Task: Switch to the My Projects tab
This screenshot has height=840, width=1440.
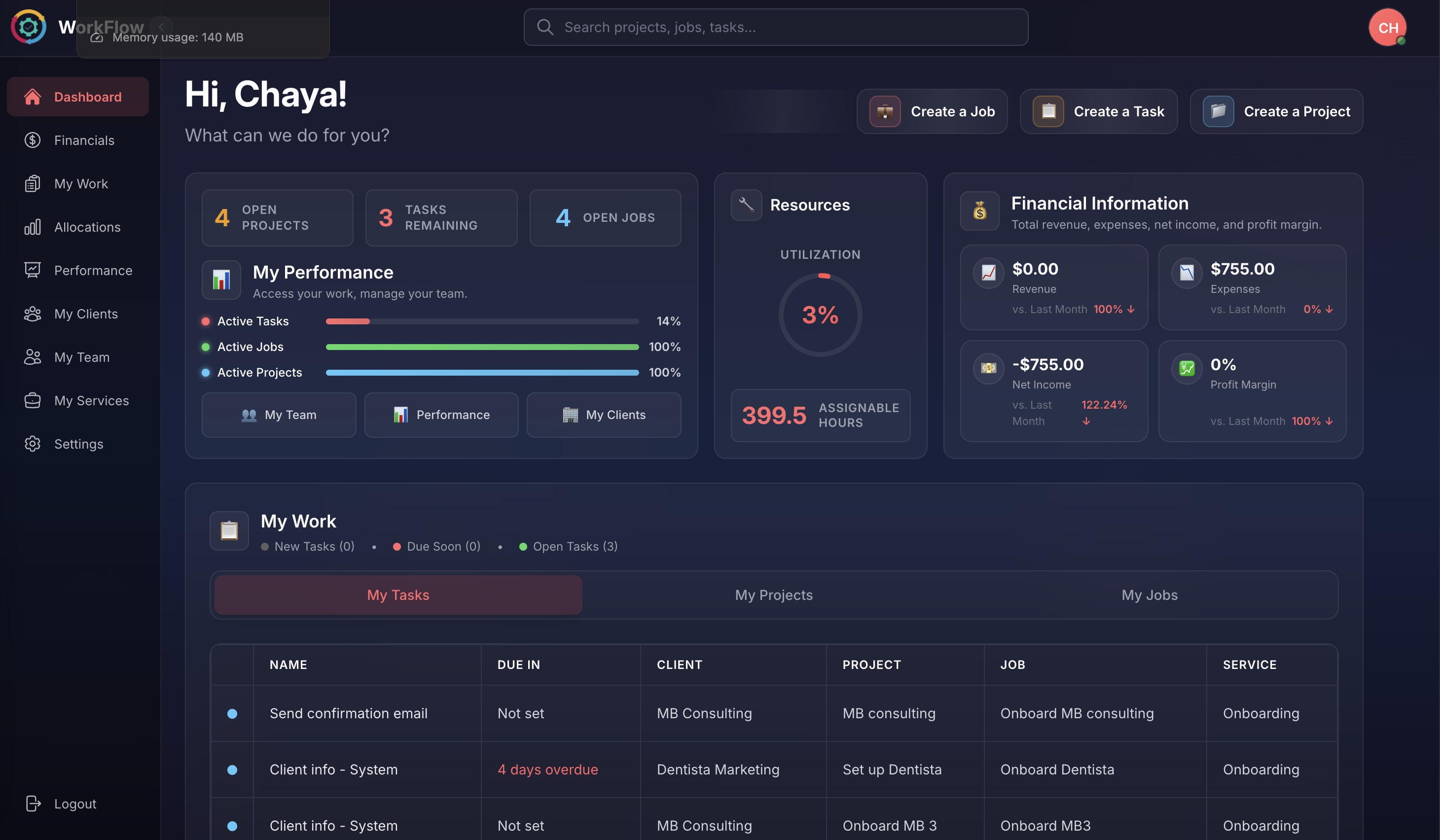Action: coord(774,595)
